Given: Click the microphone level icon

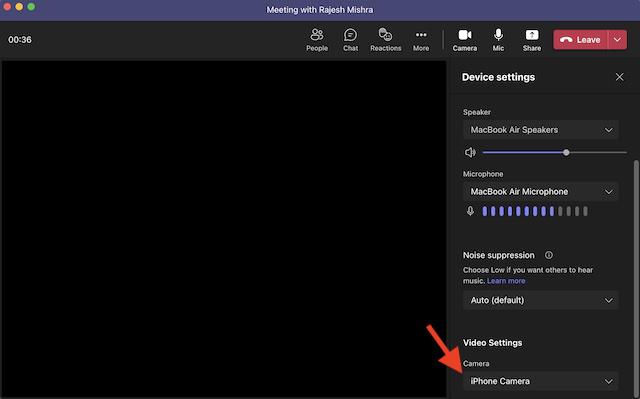Looking at the screenshot, I should pyautogui.click(x=470, y=211).
